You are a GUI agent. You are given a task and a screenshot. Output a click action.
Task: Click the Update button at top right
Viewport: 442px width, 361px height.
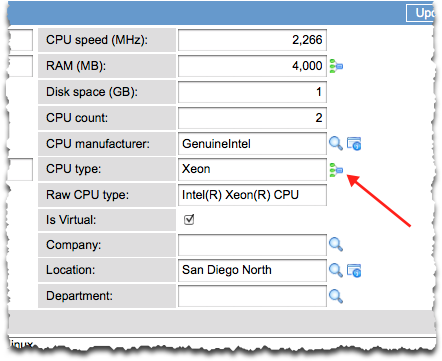tap(421, 13)
